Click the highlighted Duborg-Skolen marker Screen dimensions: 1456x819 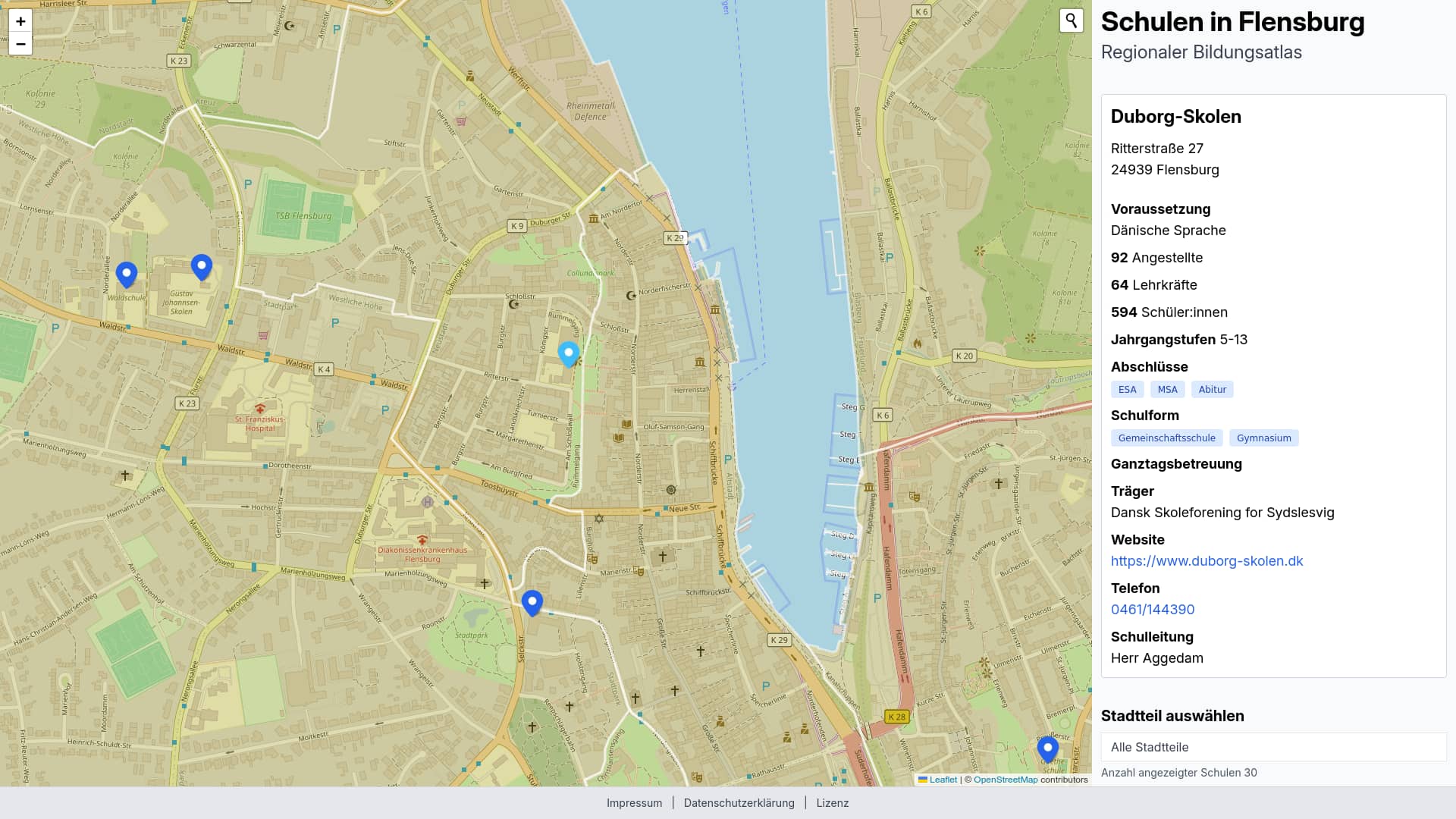tap(568, 353)
